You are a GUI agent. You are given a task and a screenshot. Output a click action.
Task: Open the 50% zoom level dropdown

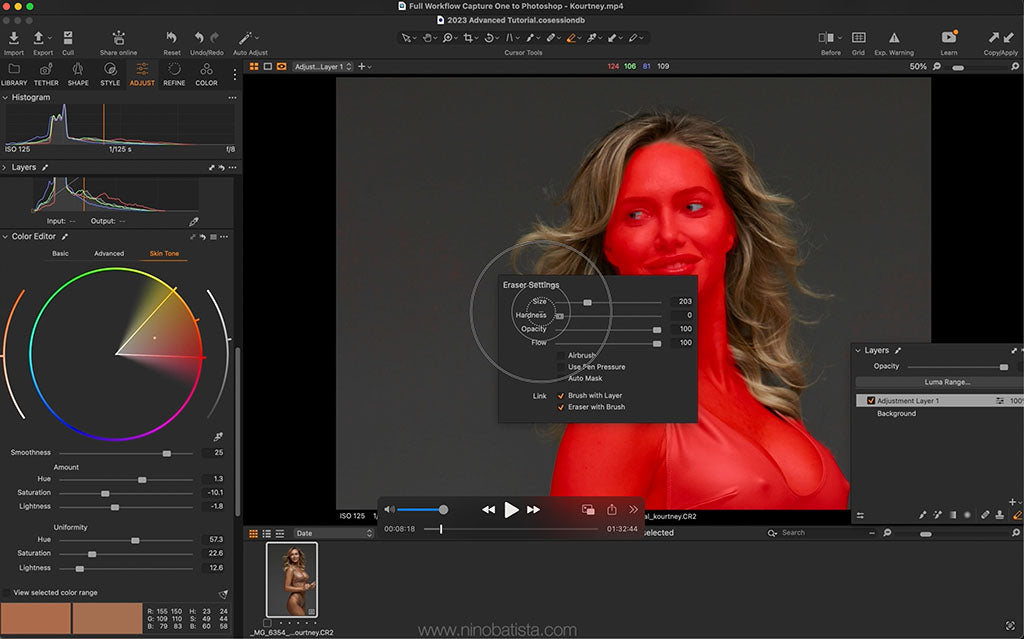point(918,66)
